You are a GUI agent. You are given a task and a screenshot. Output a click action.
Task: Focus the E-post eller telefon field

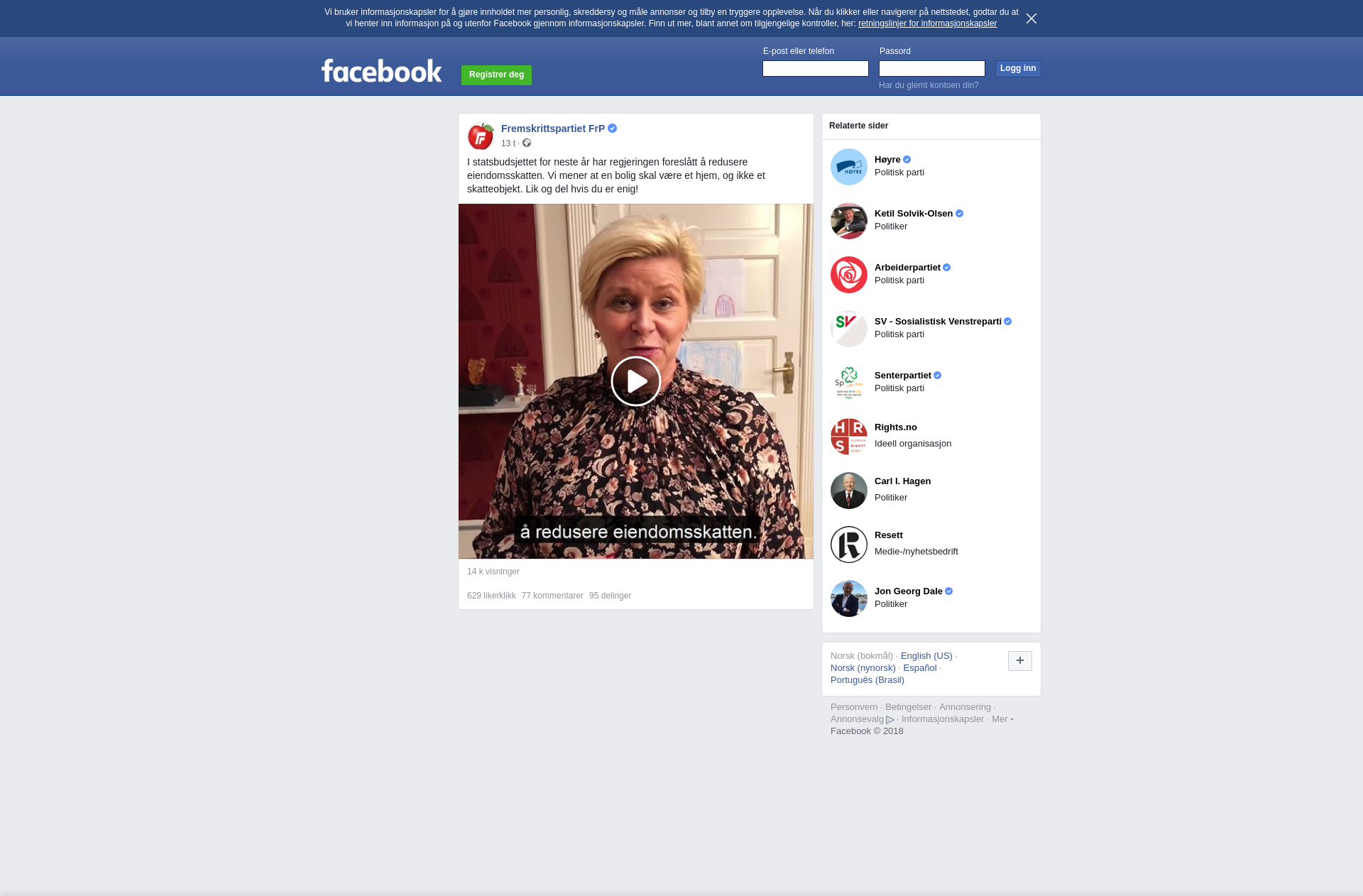816,68
